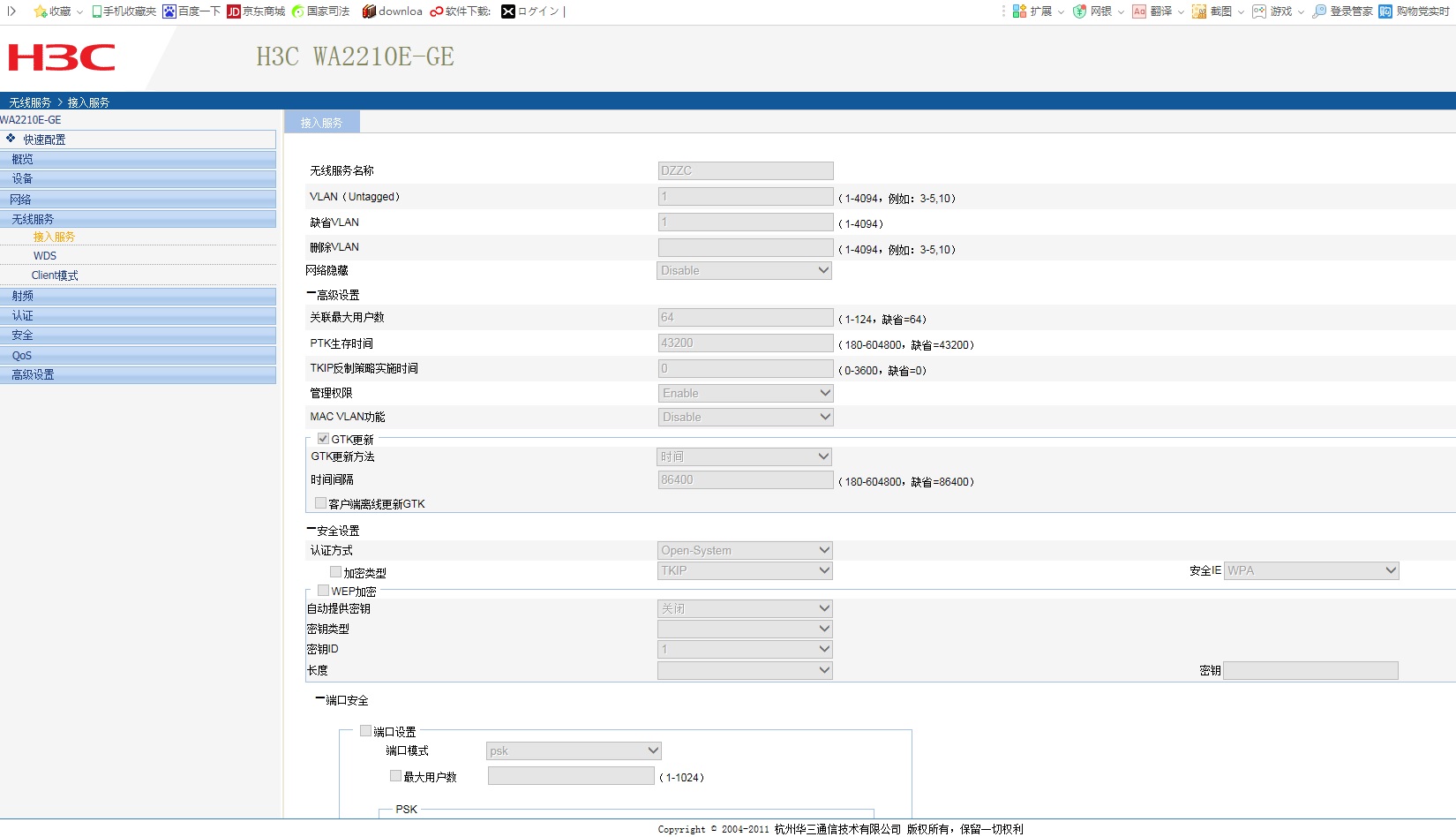This screenshot has height=837, width=1456.
Task: Tick the 加密类型 checkbox
Action: tap(335, 572)
